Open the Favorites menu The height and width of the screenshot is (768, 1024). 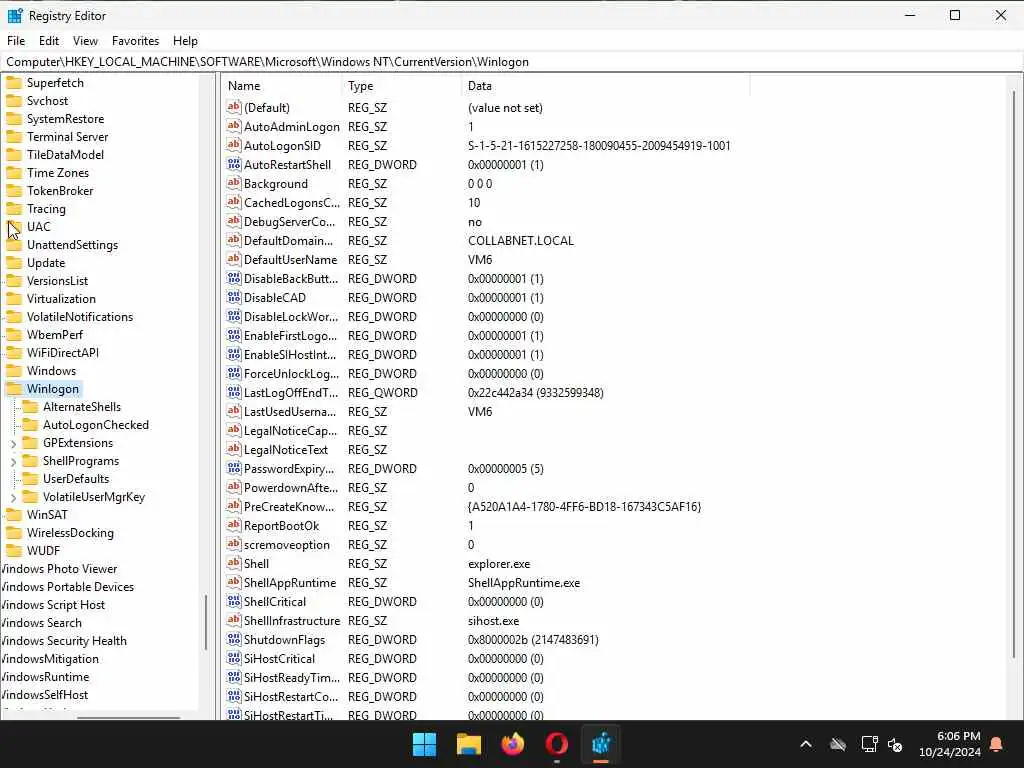[x=135, y=40]
